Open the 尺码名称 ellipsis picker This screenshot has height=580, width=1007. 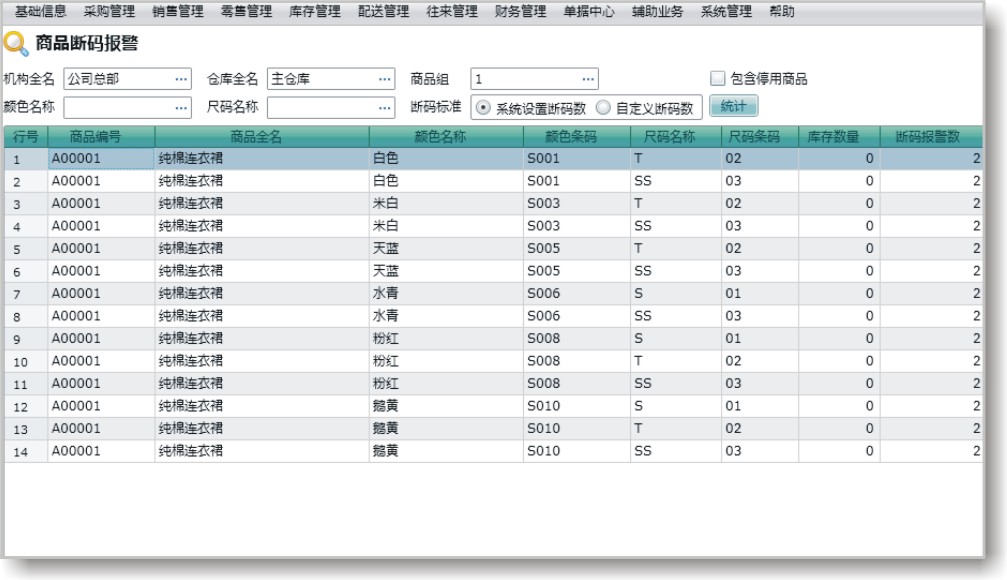pyautogui.click(x=385, y=107)
